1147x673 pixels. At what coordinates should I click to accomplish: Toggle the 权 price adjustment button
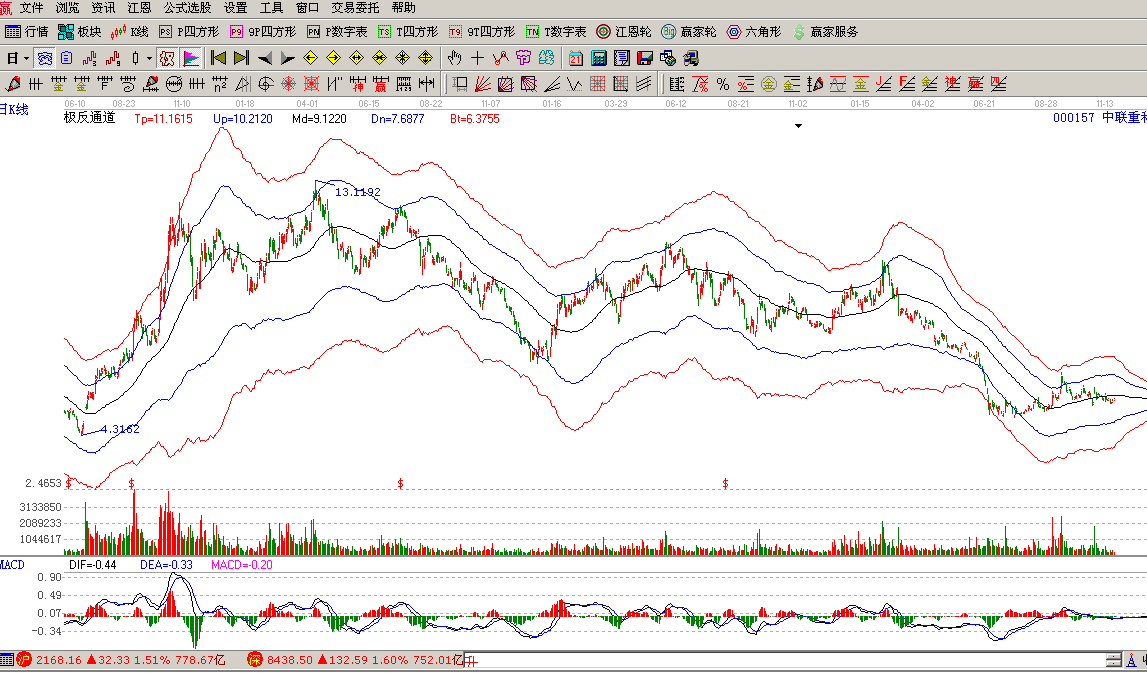[168, 58]
